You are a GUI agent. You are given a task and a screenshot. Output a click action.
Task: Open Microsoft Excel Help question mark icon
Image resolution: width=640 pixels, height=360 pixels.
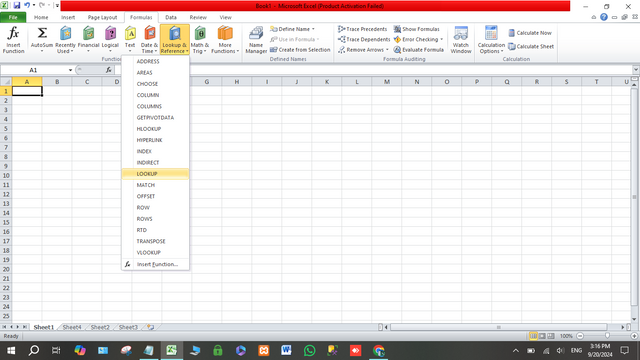coord(604,17)
